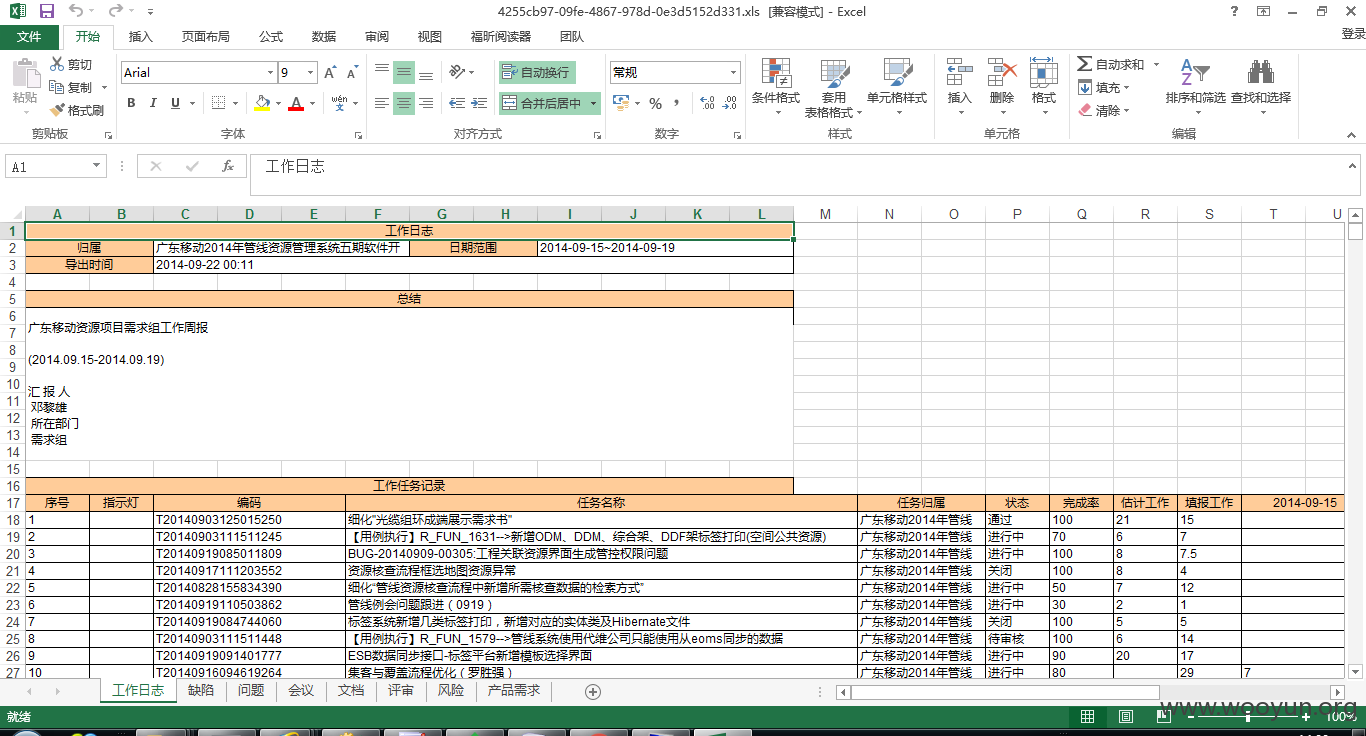The width and height of the screenshot is (1366, 736).
Task: Switch to the Insert (插入) ribbon tab
Action: 141,37
